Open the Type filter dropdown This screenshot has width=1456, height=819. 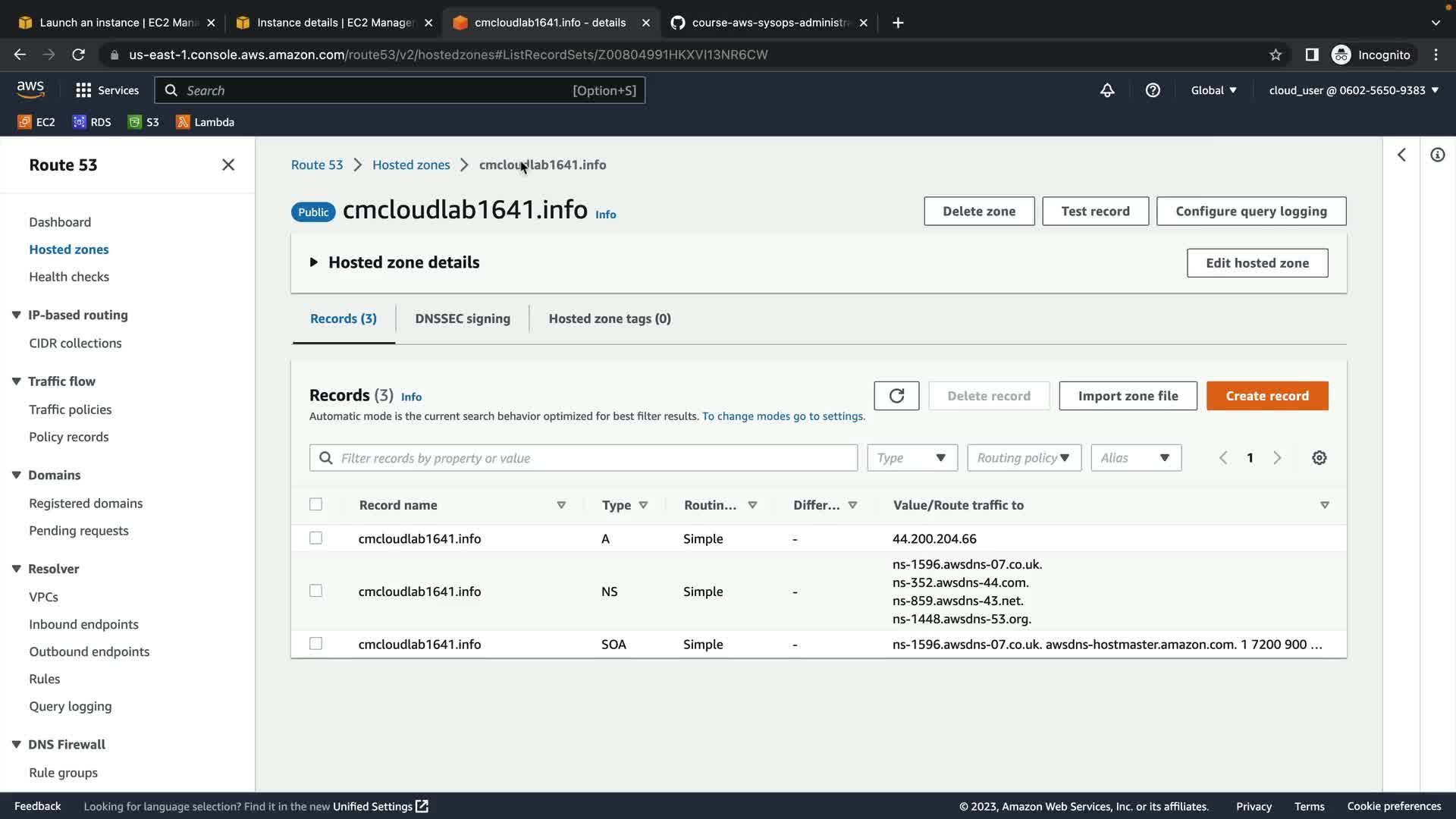912,458
